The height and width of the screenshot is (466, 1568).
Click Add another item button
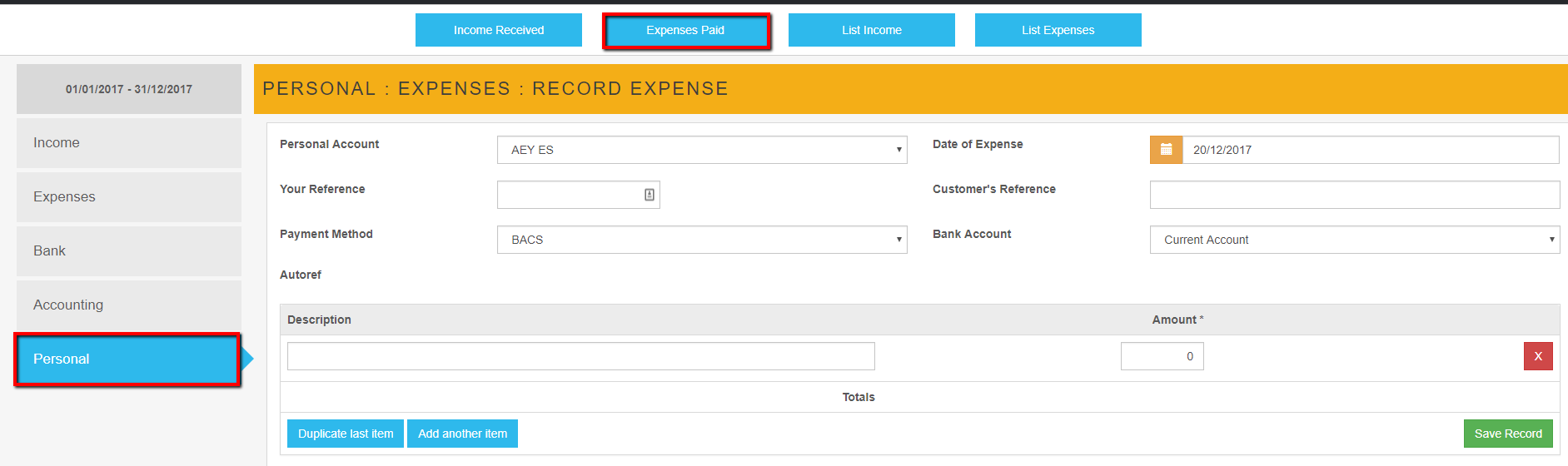coord(462,434)
